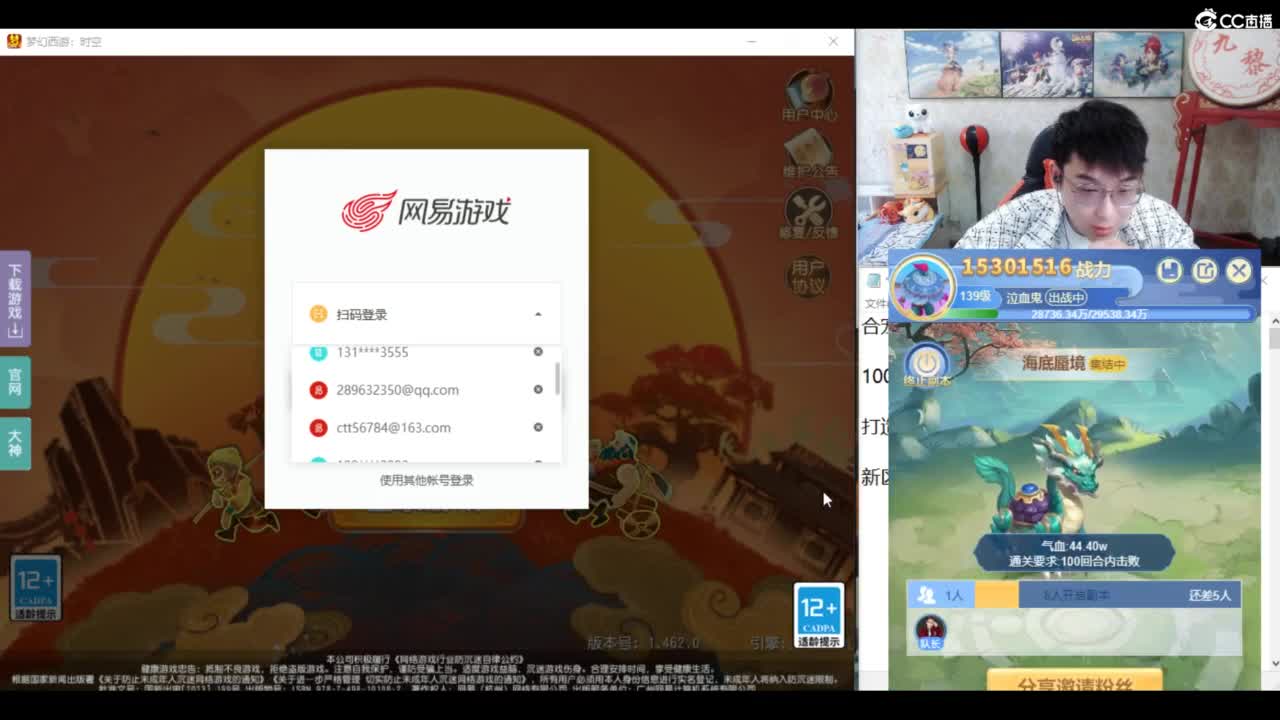Click the 12+ CADPA badge at bottom left
Image resolution: width=1280 pixels, height=720 pixels.
coord(36,588)
